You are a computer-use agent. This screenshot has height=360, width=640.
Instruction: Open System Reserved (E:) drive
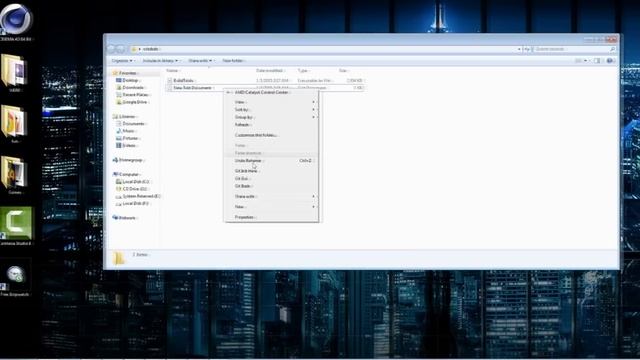138,196
